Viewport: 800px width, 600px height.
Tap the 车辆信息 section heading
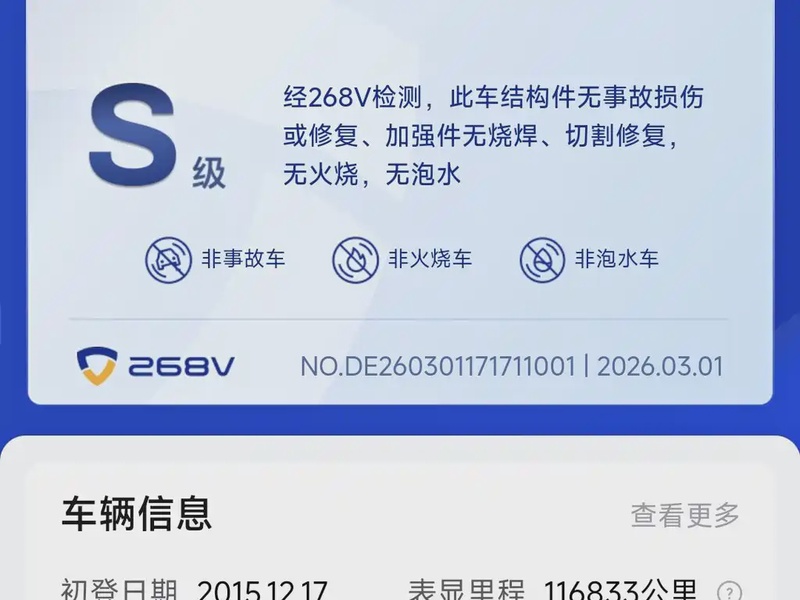tap(137, 514)
